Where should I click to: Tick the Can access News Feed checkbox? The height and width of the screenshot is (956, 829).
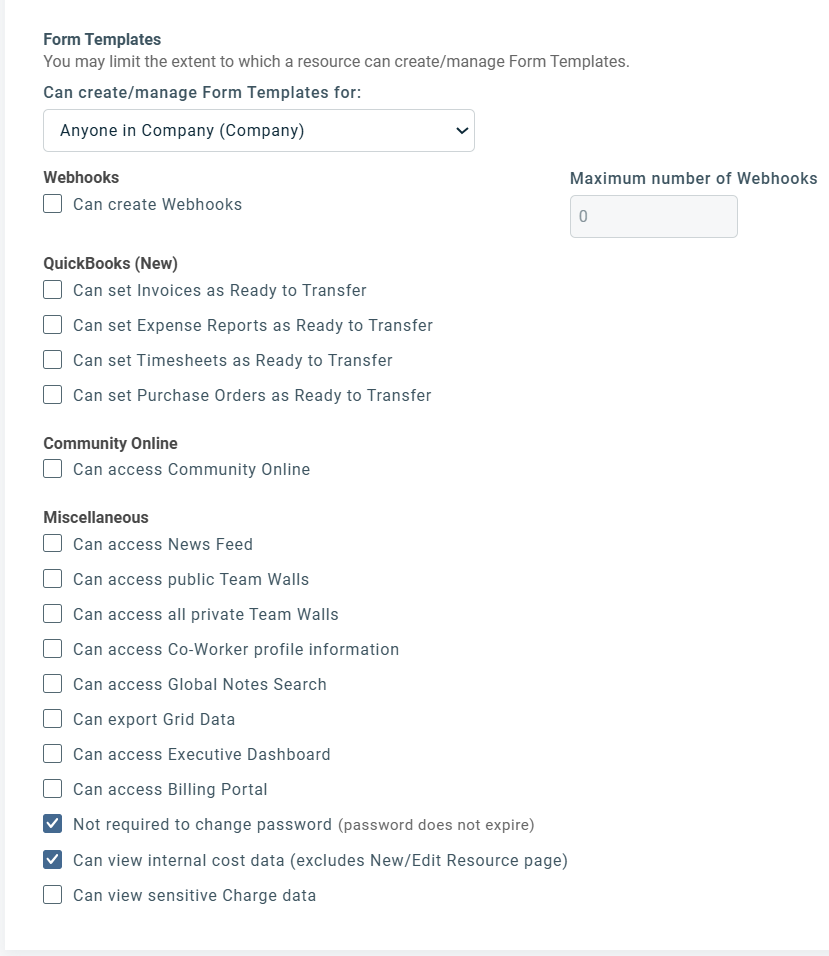(x=53, y=545)
